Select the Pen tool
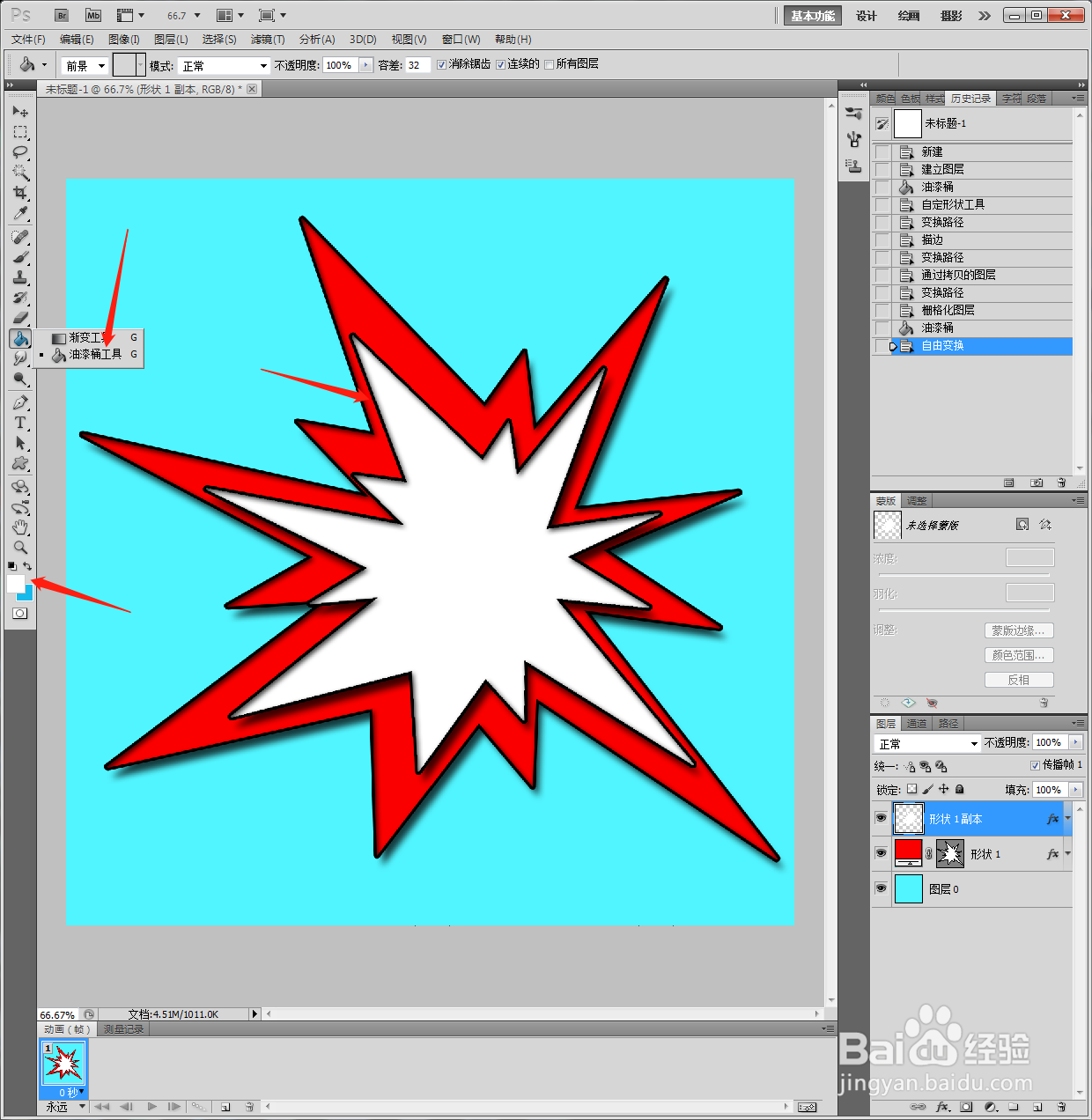 click(20, 402)
